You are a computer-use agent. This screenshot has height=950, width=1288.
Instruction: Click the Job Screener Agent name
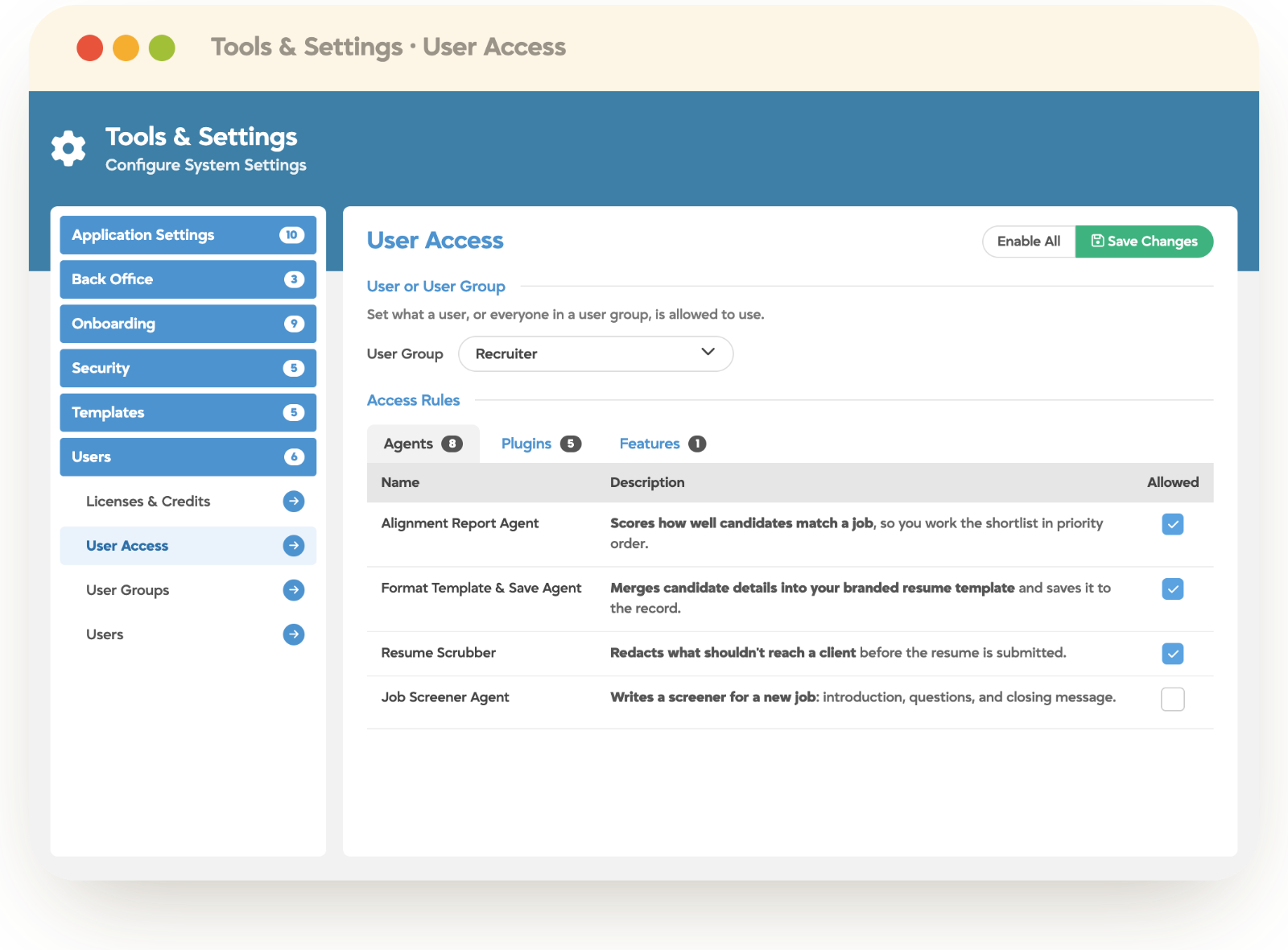point(444,697)
